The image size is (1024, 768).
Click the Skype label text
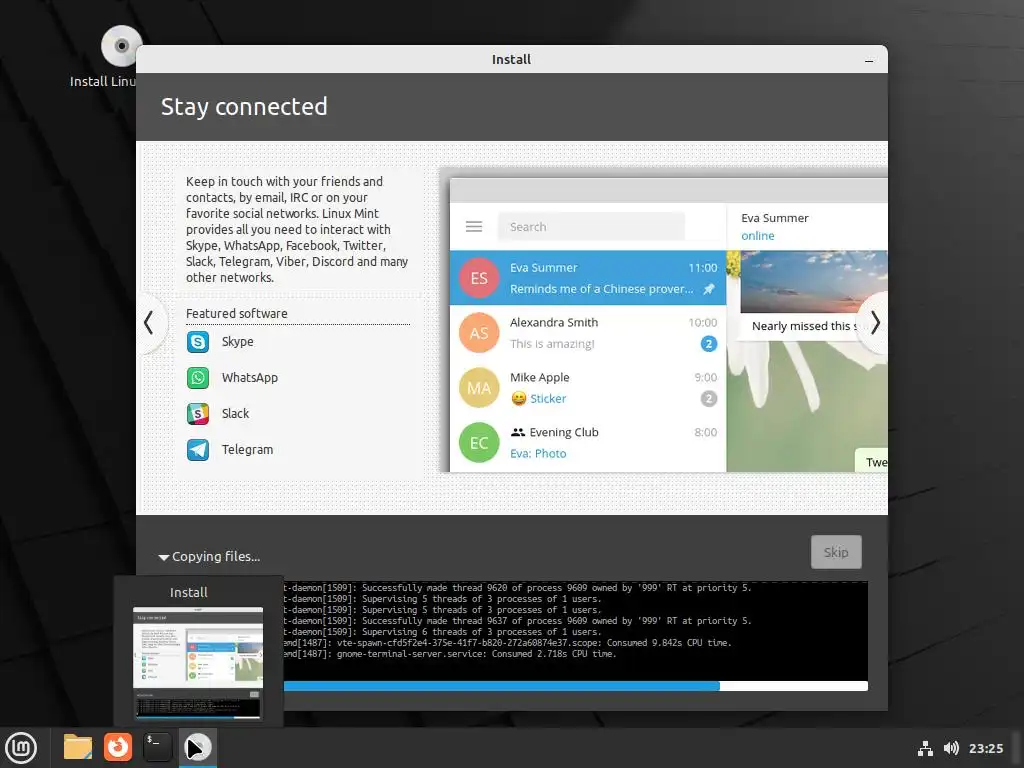237,342
